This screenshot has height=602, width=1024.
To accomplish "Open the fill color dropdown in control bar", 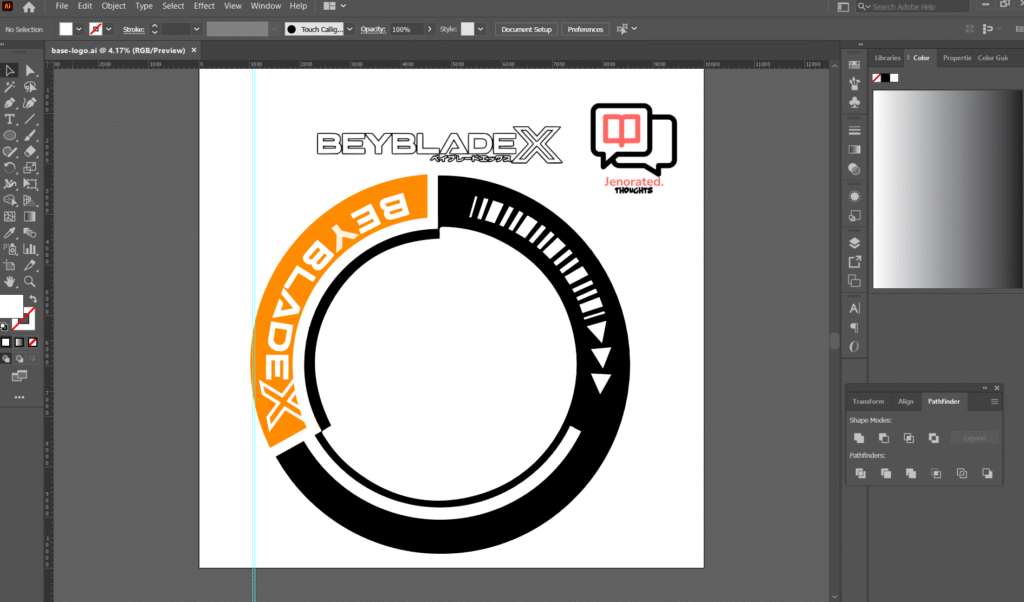I will click(78, 29).
